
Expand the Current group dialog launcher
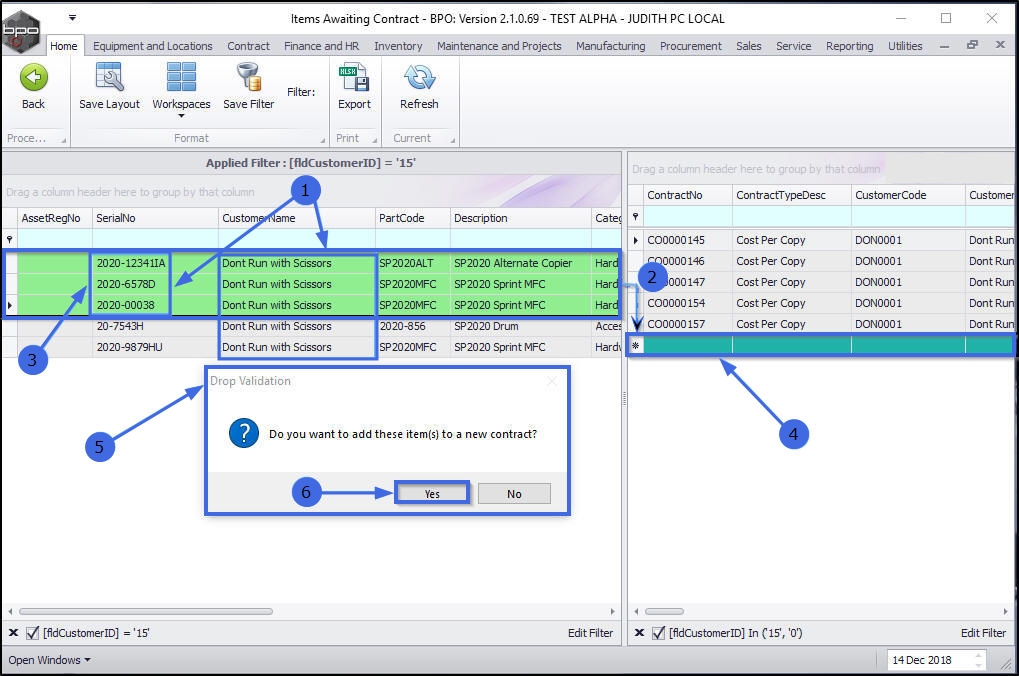coord(452,140)
